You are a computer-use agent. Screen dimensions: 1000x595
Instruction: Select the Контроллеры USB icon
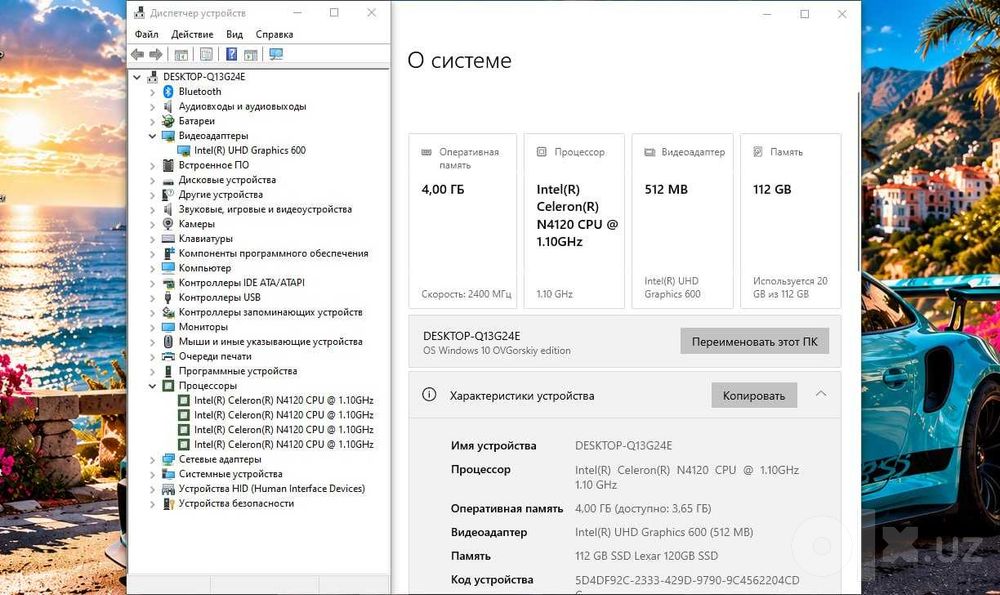168,298
